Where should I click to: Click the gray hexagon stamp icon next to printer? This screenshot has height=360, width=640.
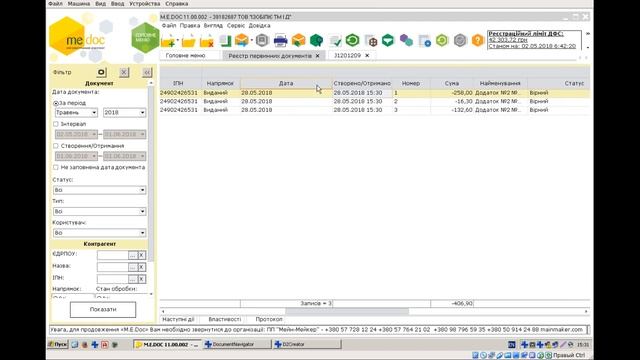262,40
